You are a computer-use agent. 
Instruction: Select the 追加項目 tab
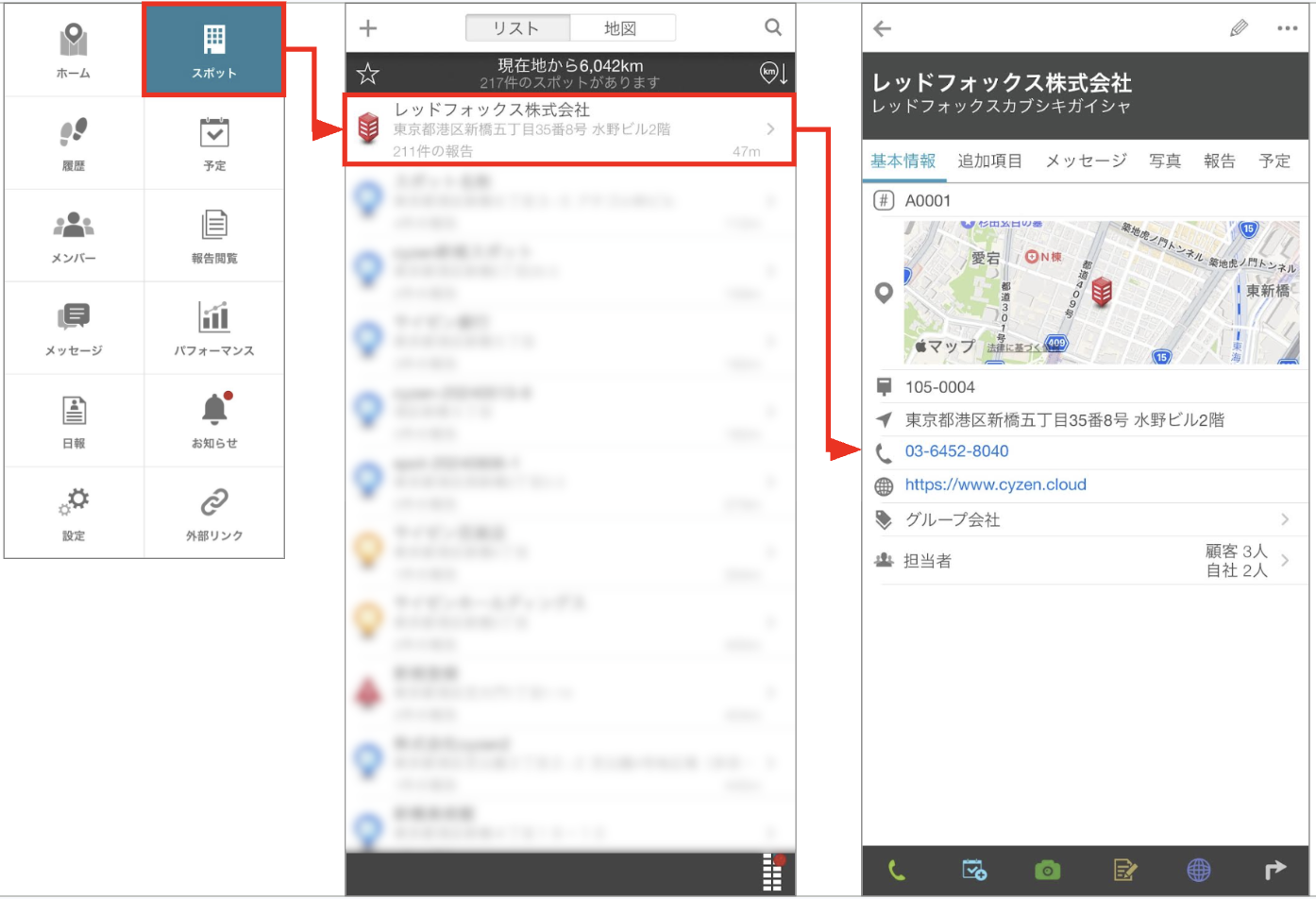pos(990,161)
